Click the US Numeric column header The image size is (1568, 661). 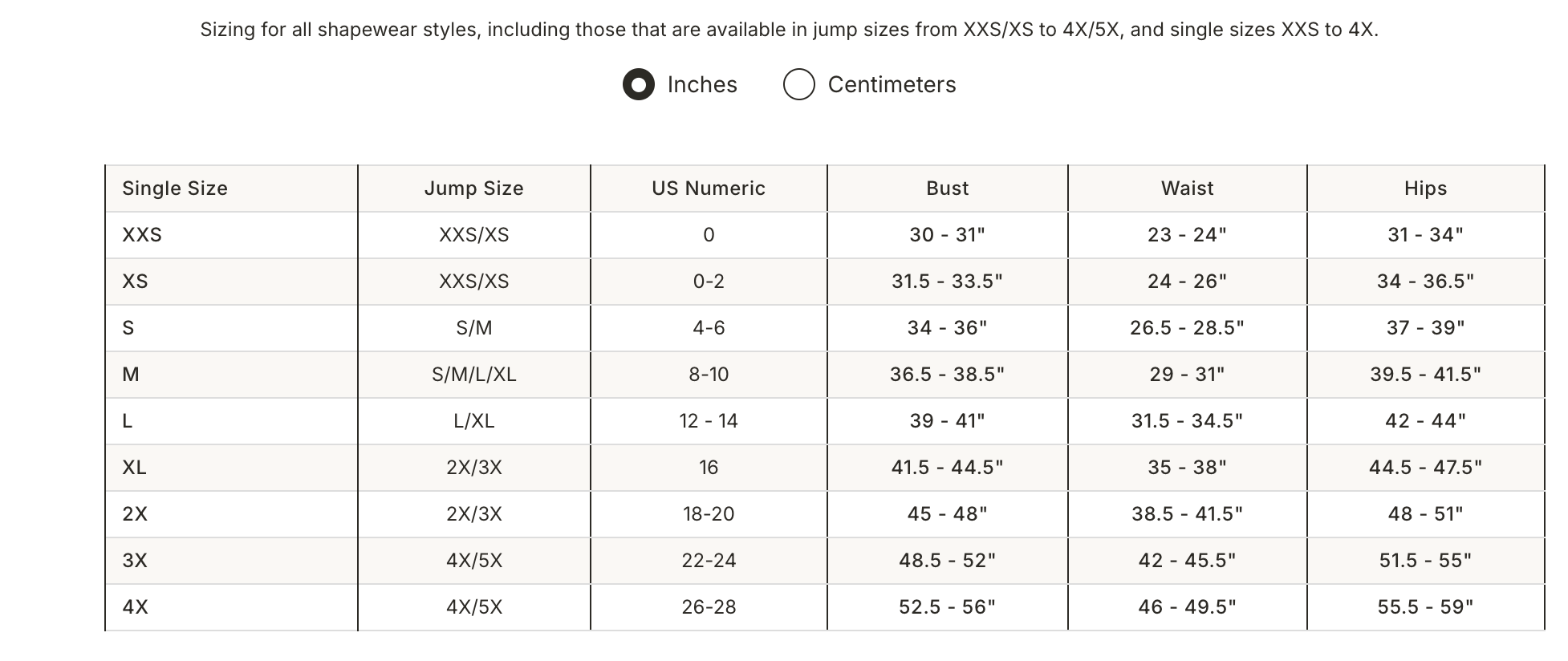click(x=709, y=189)
